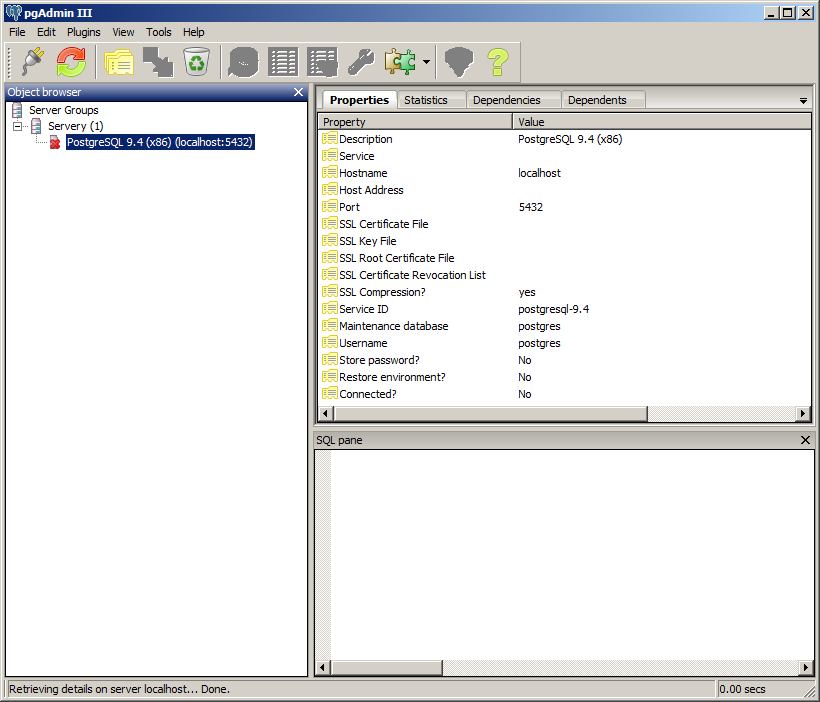The width and height of the screenshot is (820, 702).
Task: Switch to the Dependencies tab
Action: pyautogui.click(x=506, y=100)
